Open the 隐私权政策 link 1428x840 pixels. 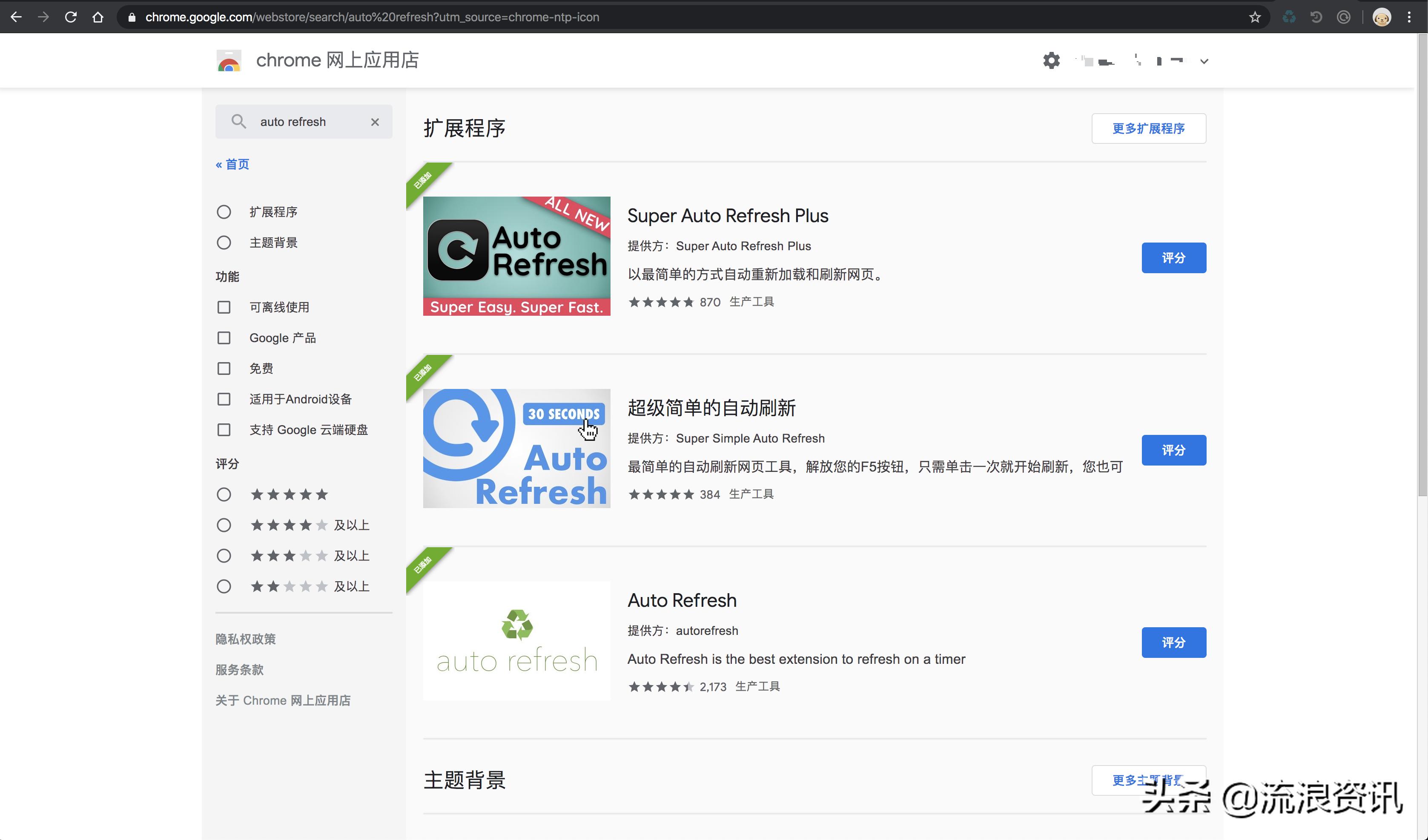pyautogui.click(x=245, y=639)
